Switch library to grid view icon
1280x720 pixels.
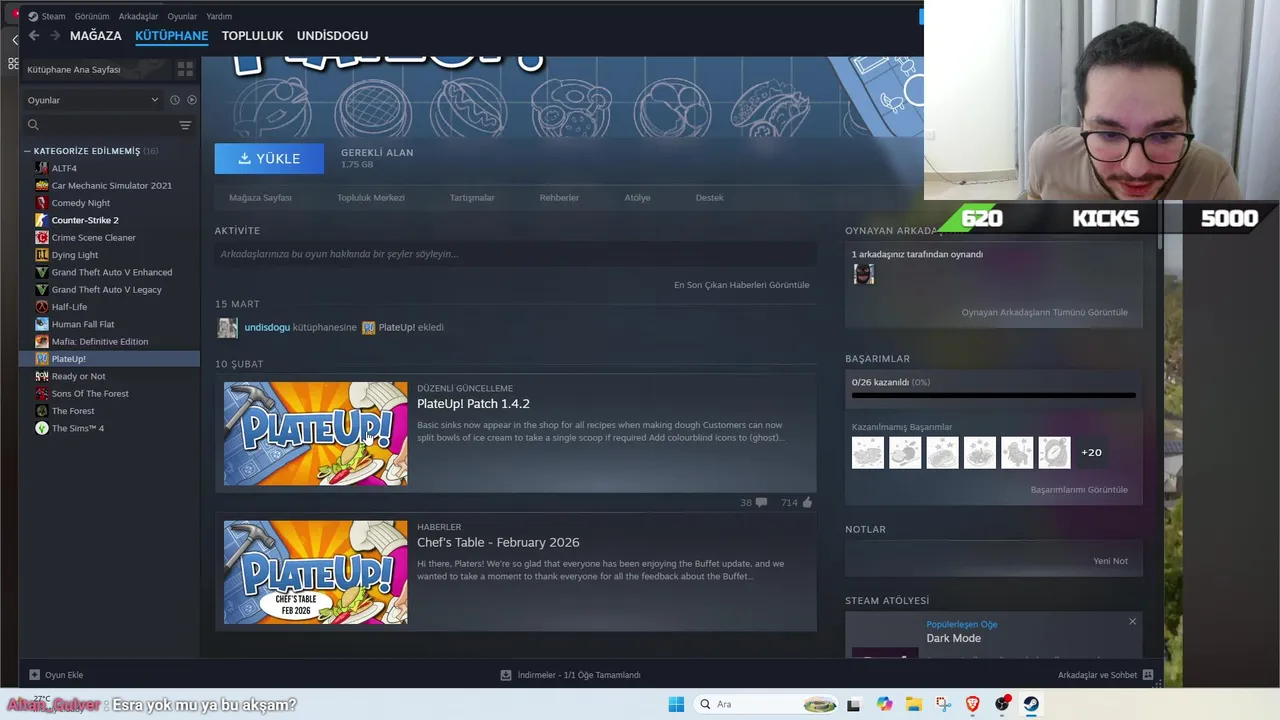(x=185, y=69)
